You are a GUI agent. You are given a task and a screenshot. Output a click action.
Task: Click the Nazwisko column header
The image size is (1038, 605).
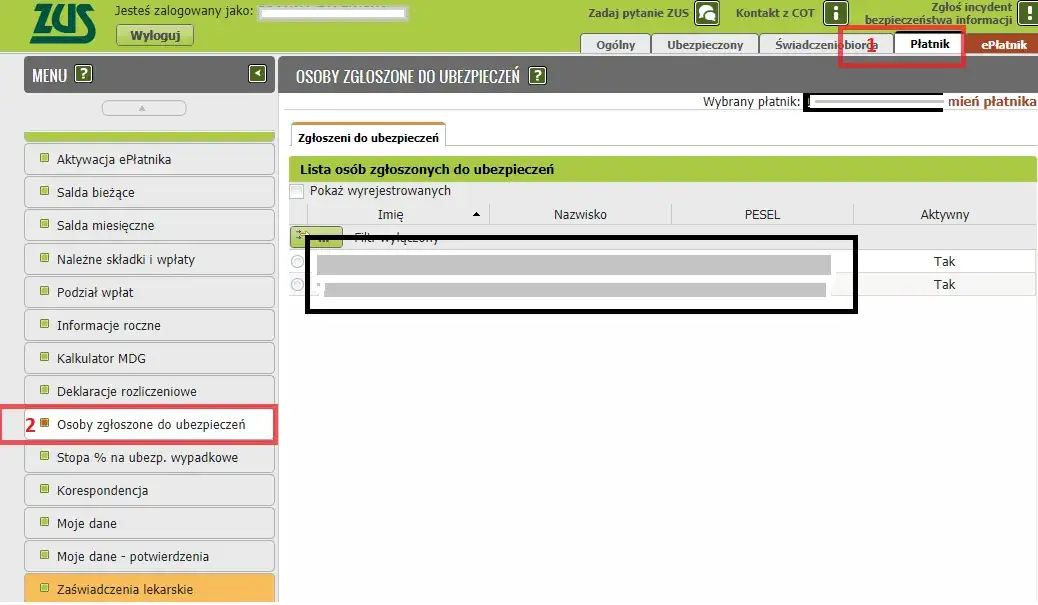tap(580, 214)
